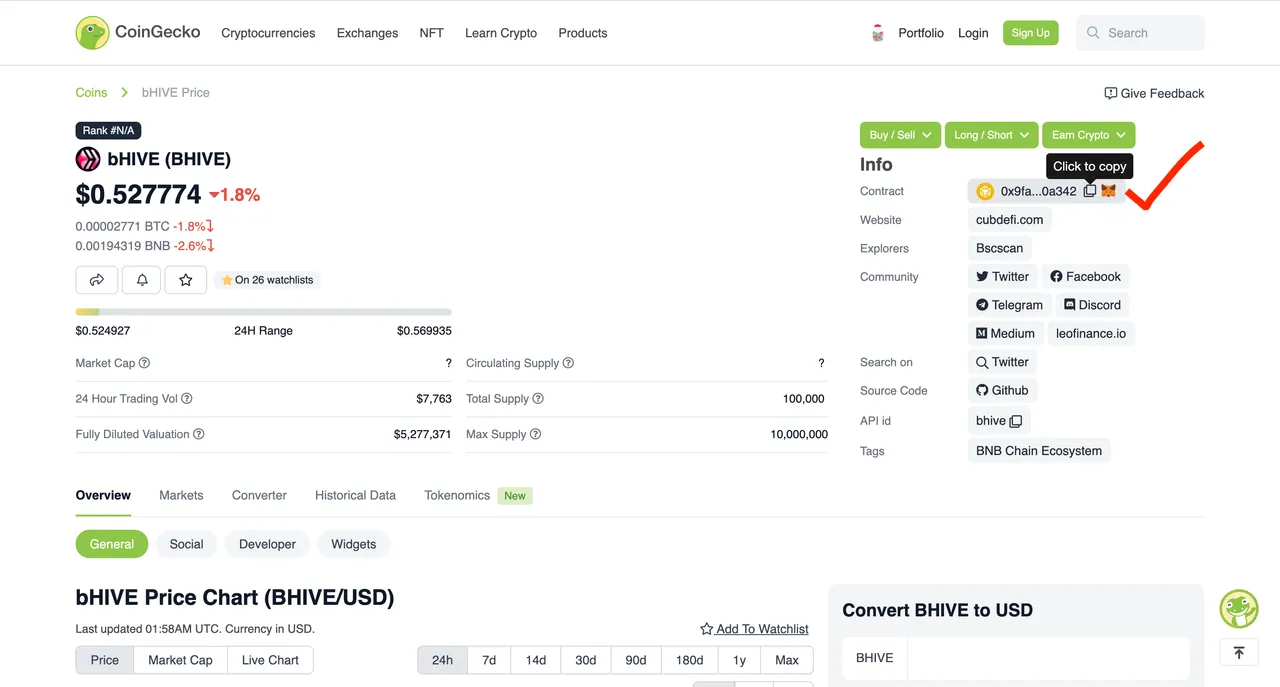Open the NFT menu
This screenshot has height=687, width=1280.
431,33
